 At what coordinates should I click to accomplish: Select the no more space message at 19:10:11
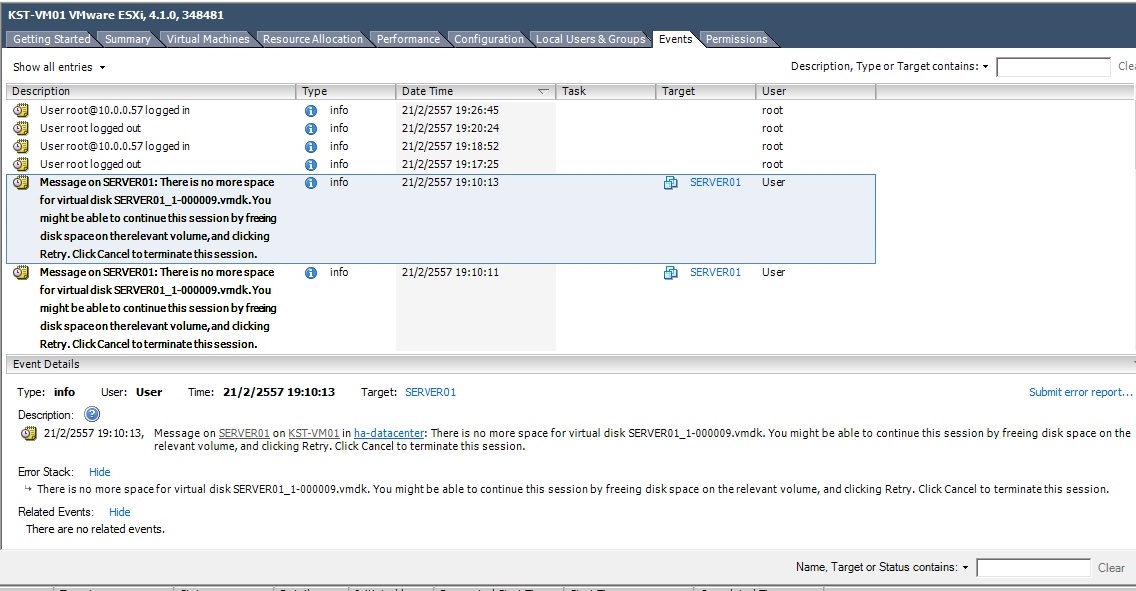pyautogui.click(x=158, y=308)
